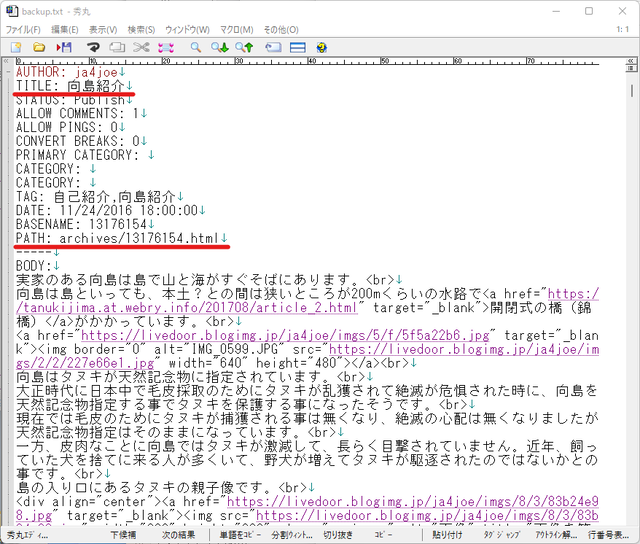Click the line 'TAG: 自己紹介,向島紹介'
Screen dimensions: 640x544
(x=100, y=197)
